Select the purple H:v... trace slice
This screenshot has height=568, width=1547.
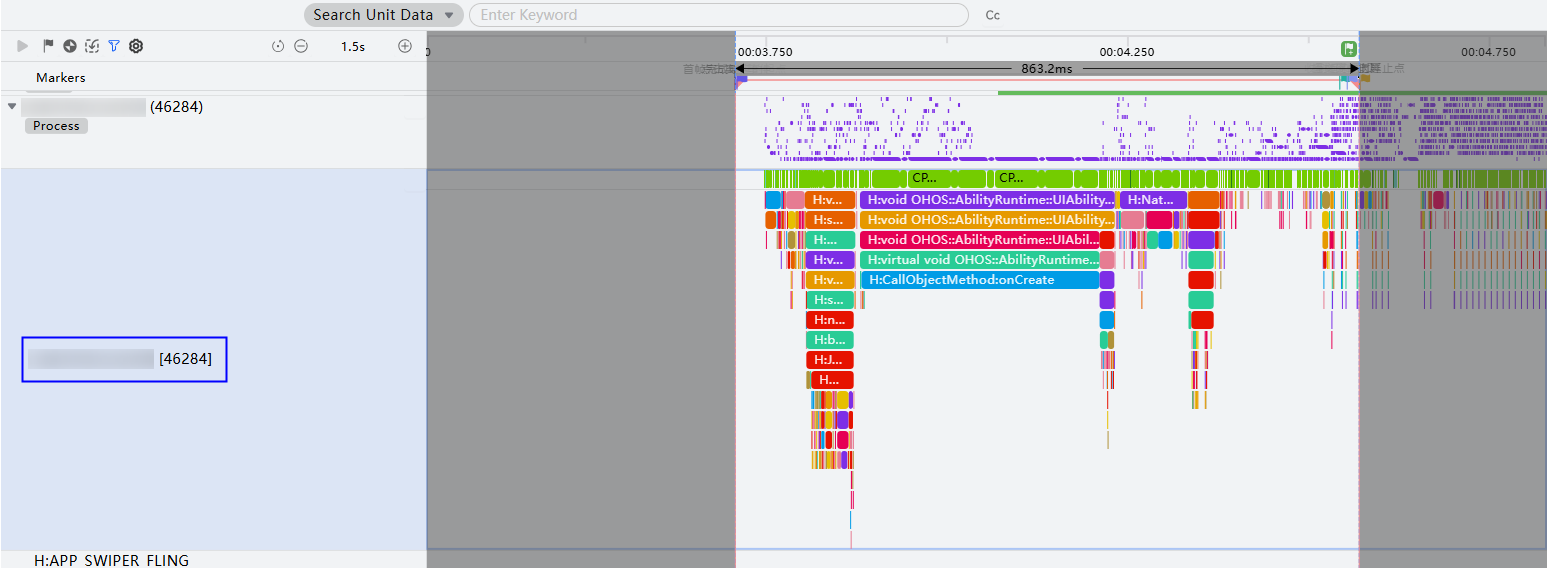click(x=830, y=260)
